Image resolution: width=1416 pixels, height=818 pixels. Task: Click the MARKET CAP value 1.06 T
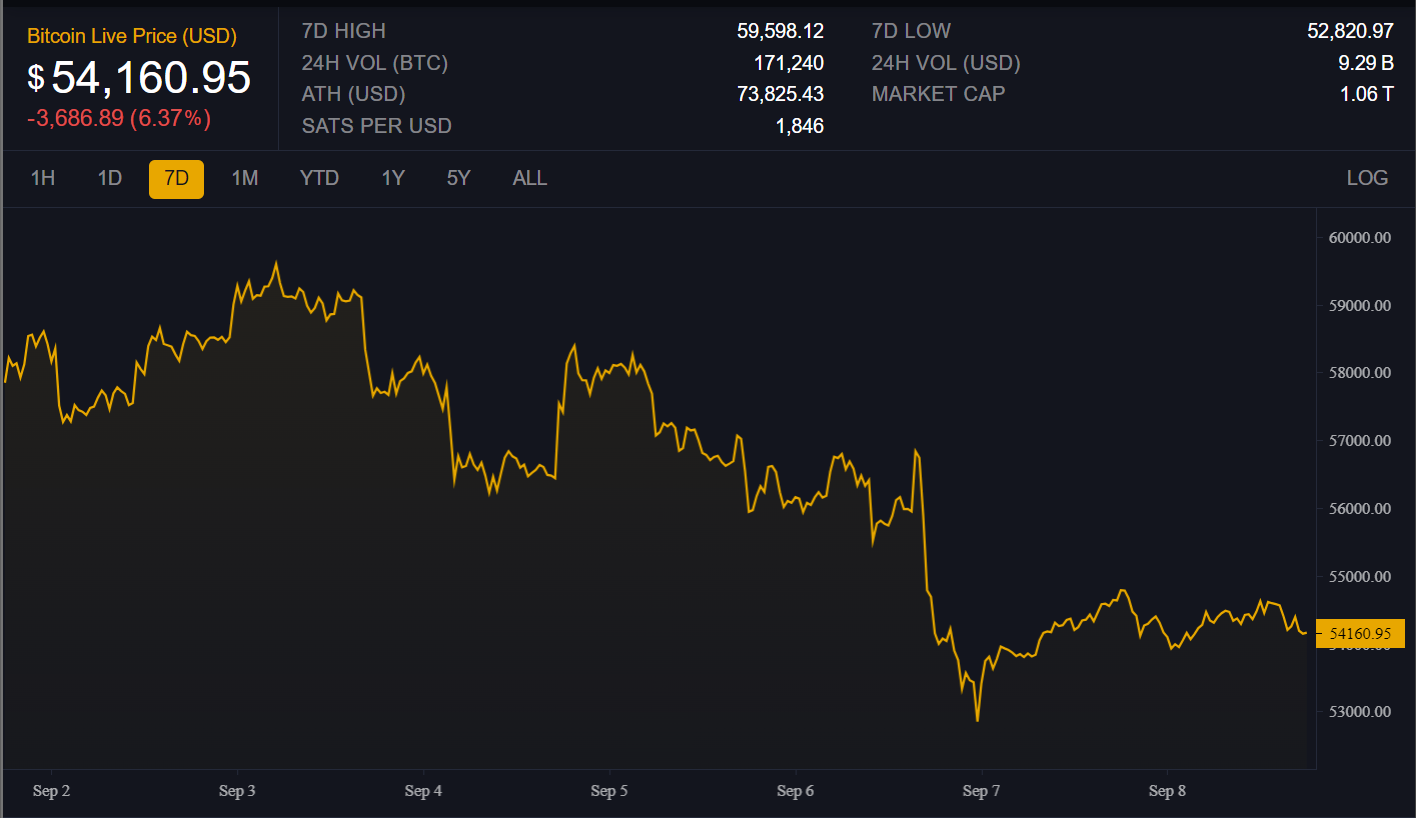pos(1366,94)
